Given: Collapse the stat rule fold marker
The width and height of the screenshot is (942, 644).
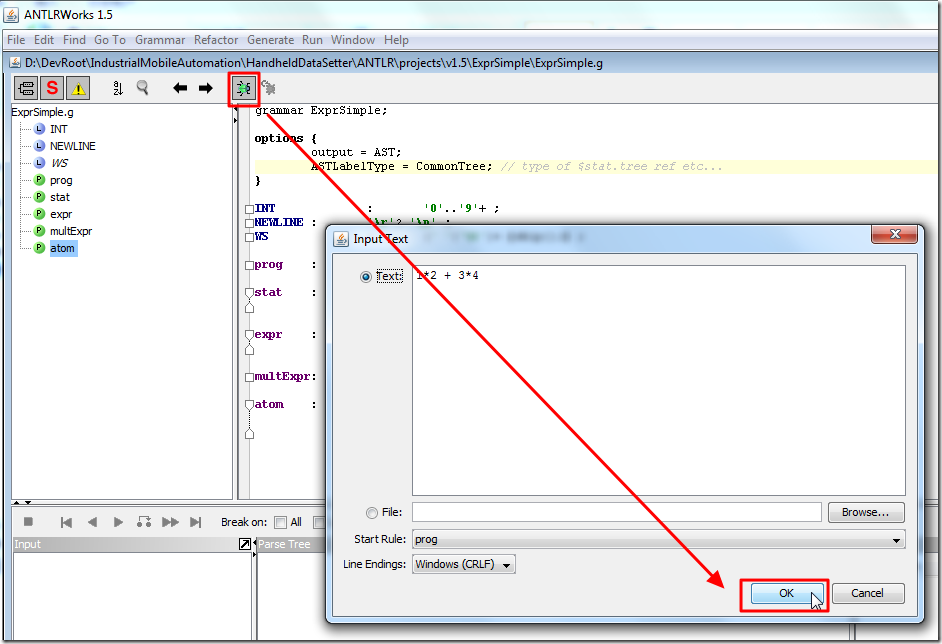Looking at the screenshot, I should 249,293.
